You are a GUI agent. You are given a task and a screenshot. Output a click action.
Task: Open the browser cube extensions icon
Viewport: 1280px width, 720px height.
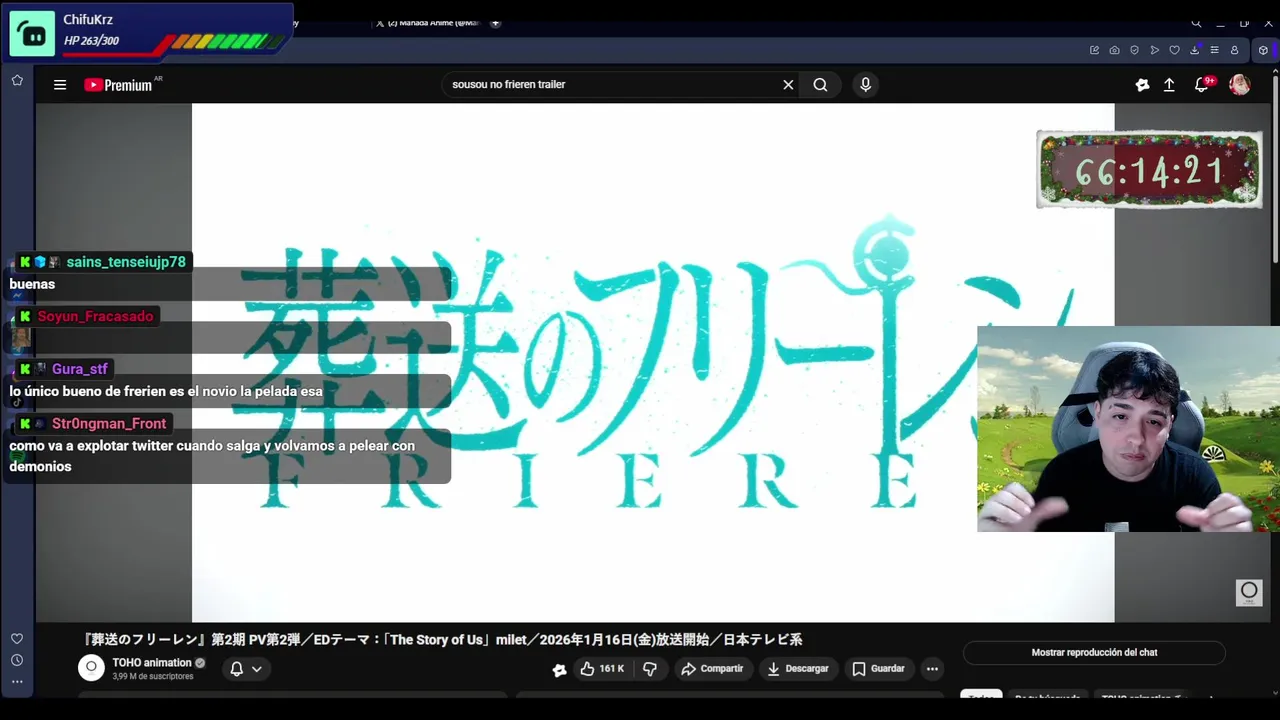[1263, 50]
